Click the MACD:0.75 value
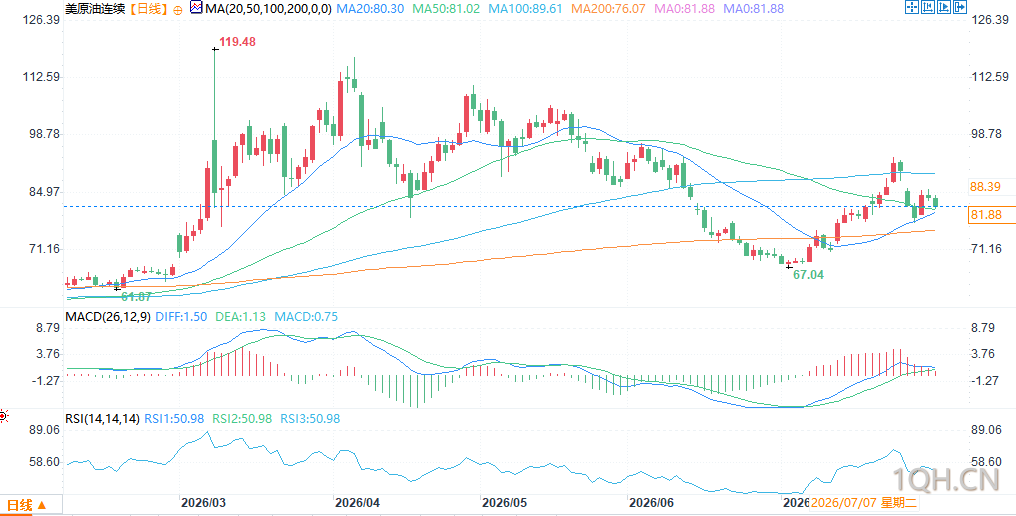Viewport: 1016px width, 516px height. click(305, 316)
